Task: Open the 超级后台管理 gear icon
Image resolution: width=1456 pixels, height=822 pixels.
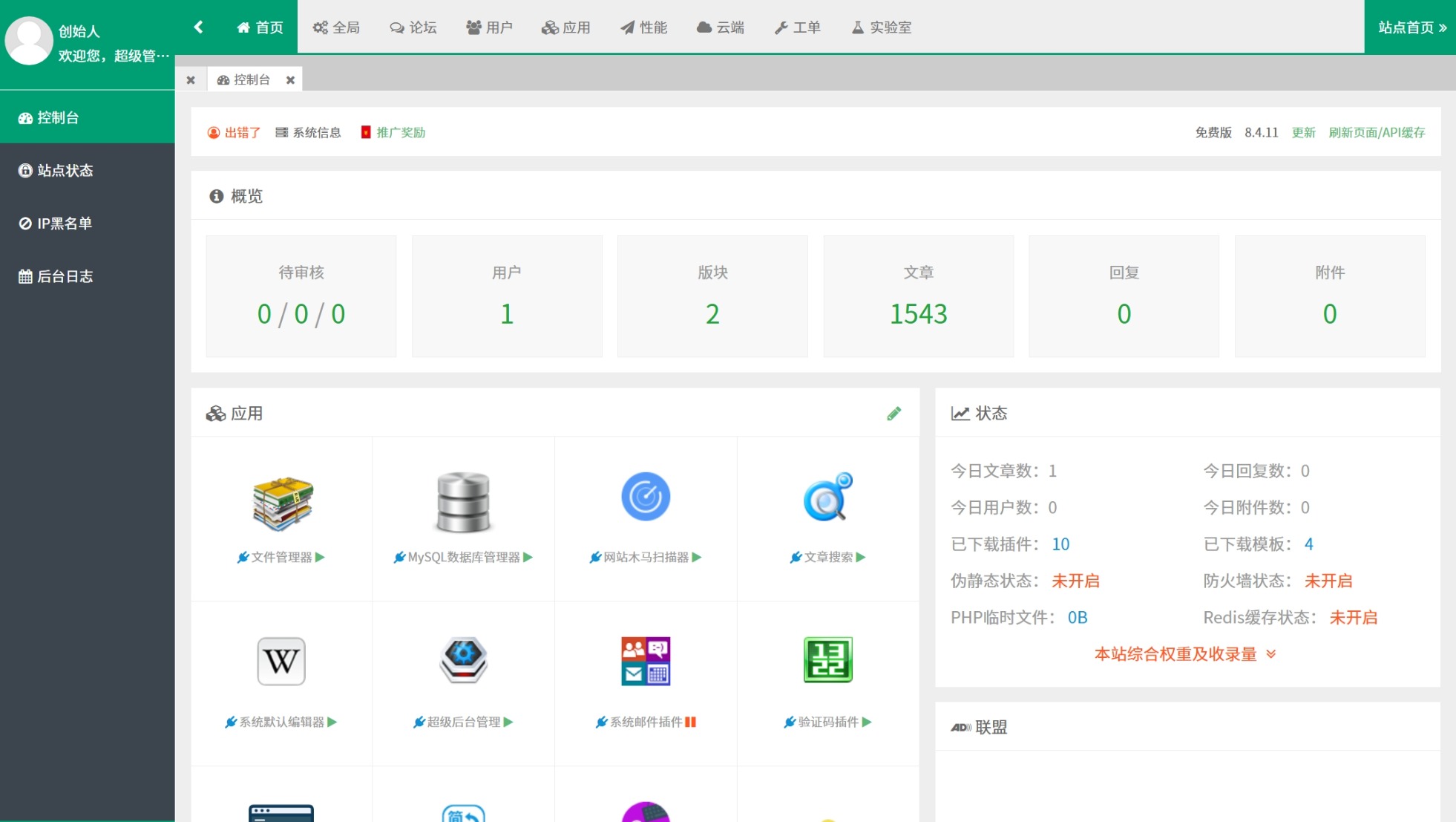Action: [462, 661]
